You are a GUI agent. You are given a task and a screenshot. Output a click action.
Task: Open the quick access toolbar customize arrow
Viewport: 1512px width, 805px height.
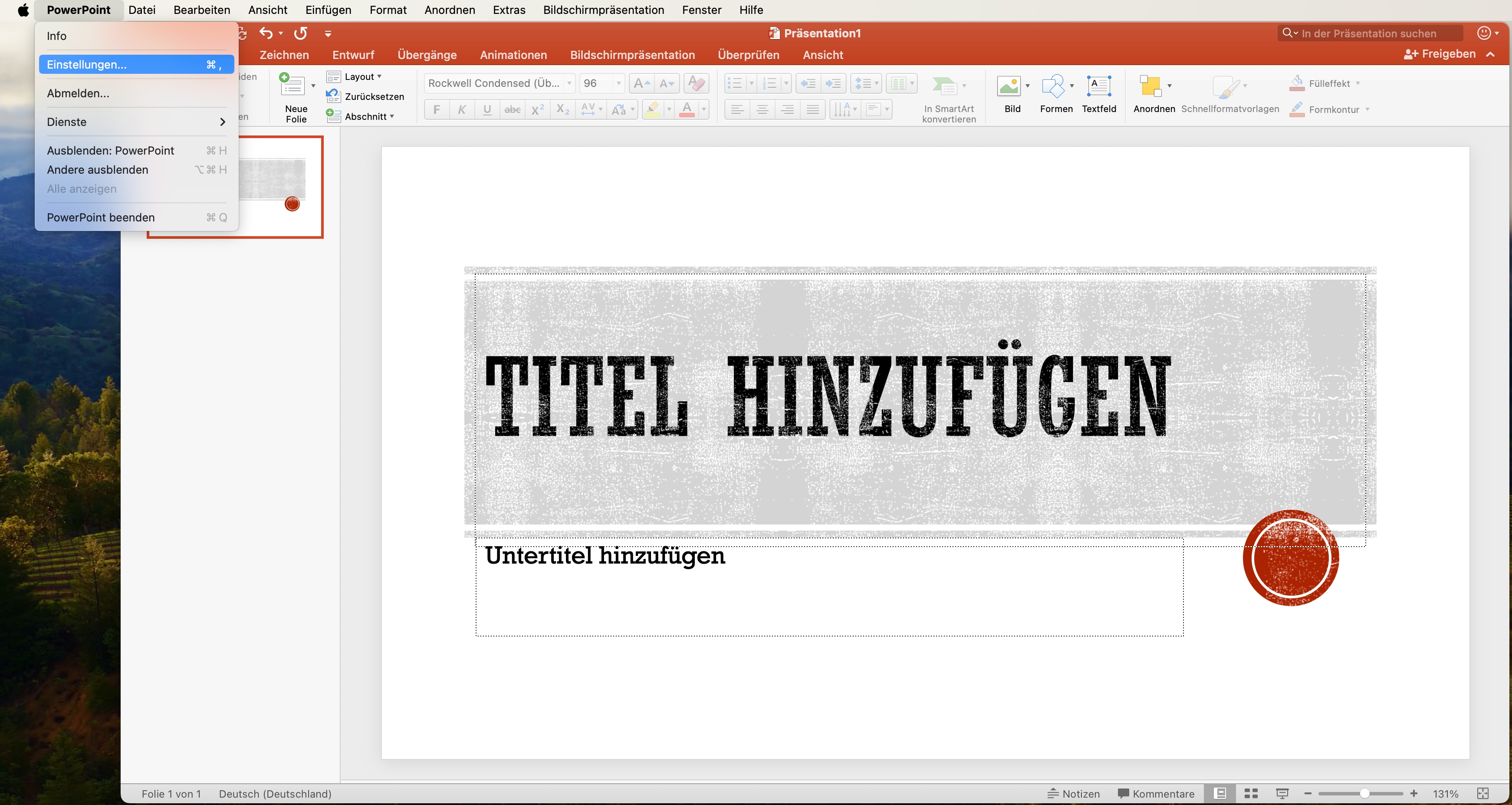click(x=328, y=34)
